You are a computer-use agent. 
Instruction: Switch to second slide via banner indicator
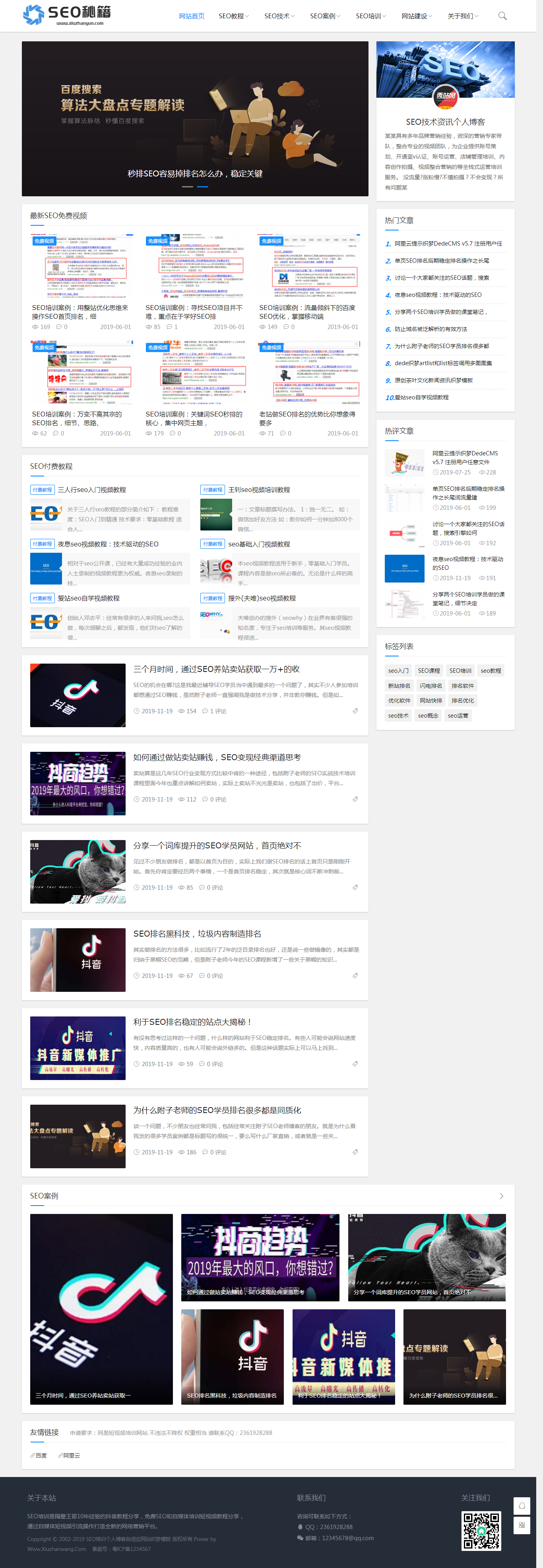(x=203, y=186)
